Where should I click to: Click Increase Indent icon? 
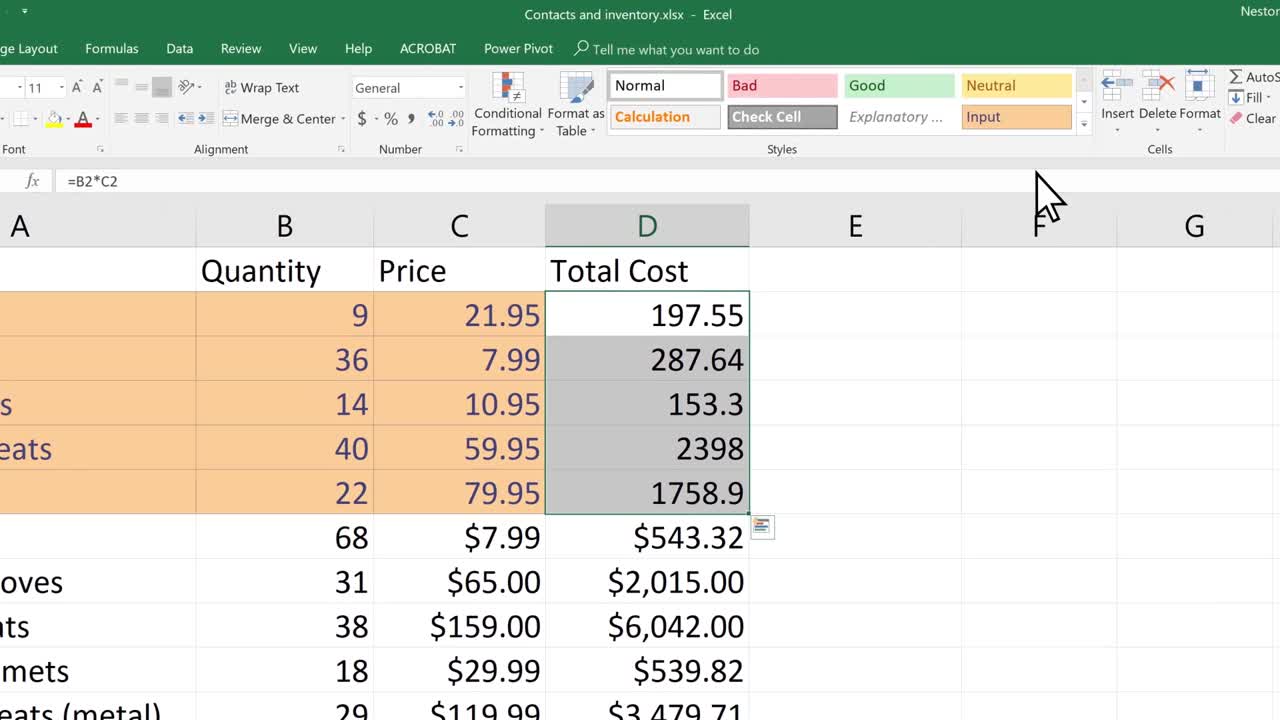[x=205, y=119]
